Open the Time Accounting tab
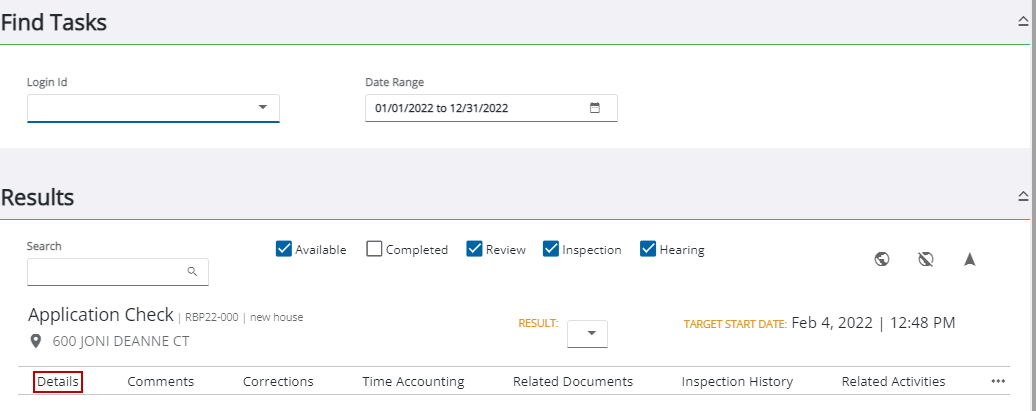This screenshot has width=1036, height=411. pos(413,381)
